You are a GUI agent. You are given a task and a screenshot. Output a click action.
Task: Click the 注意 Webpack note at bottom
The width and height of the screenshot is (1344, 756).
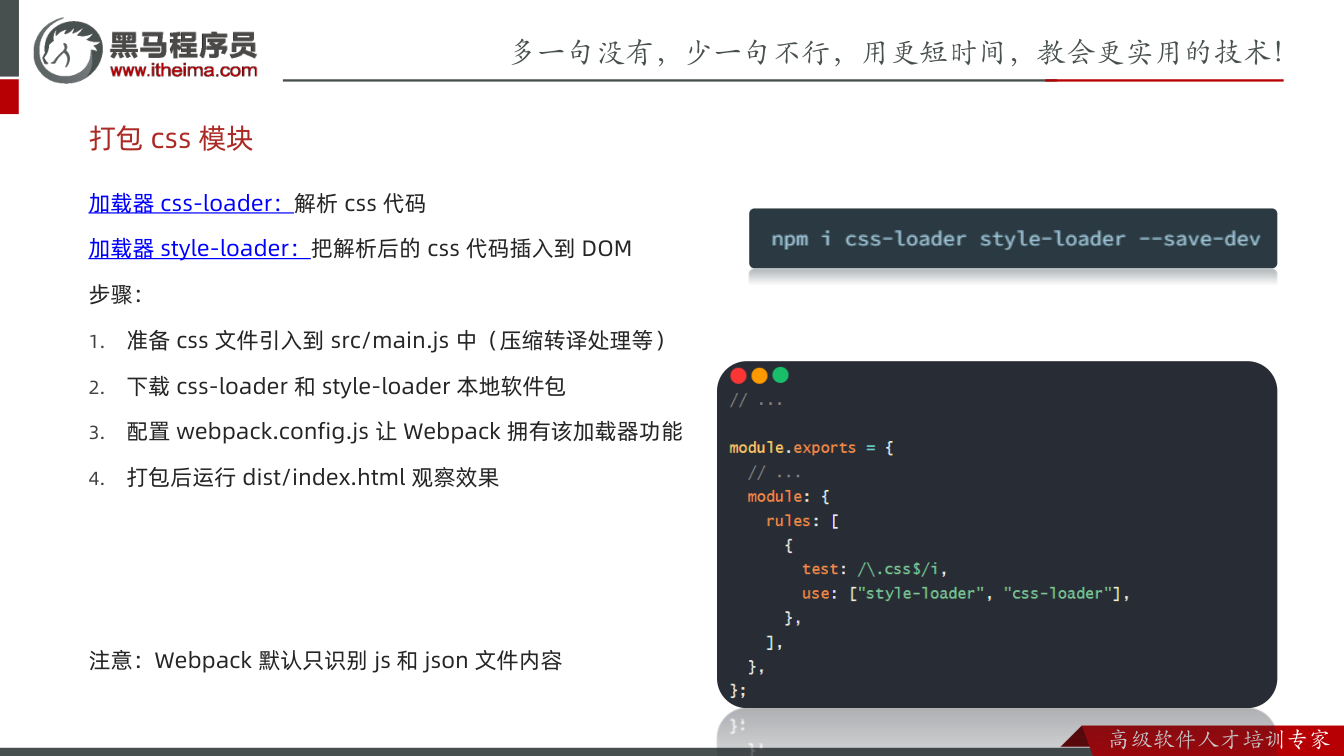pyautogui.click(x=326, y=661)
